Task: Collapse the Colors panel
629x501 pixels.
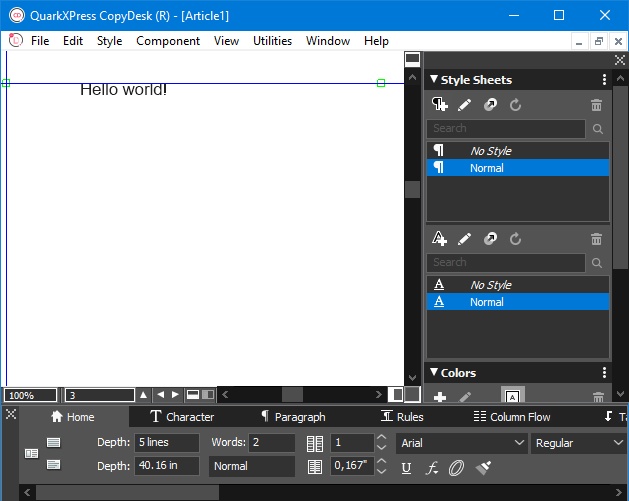Action: click(x=434, y=373)
